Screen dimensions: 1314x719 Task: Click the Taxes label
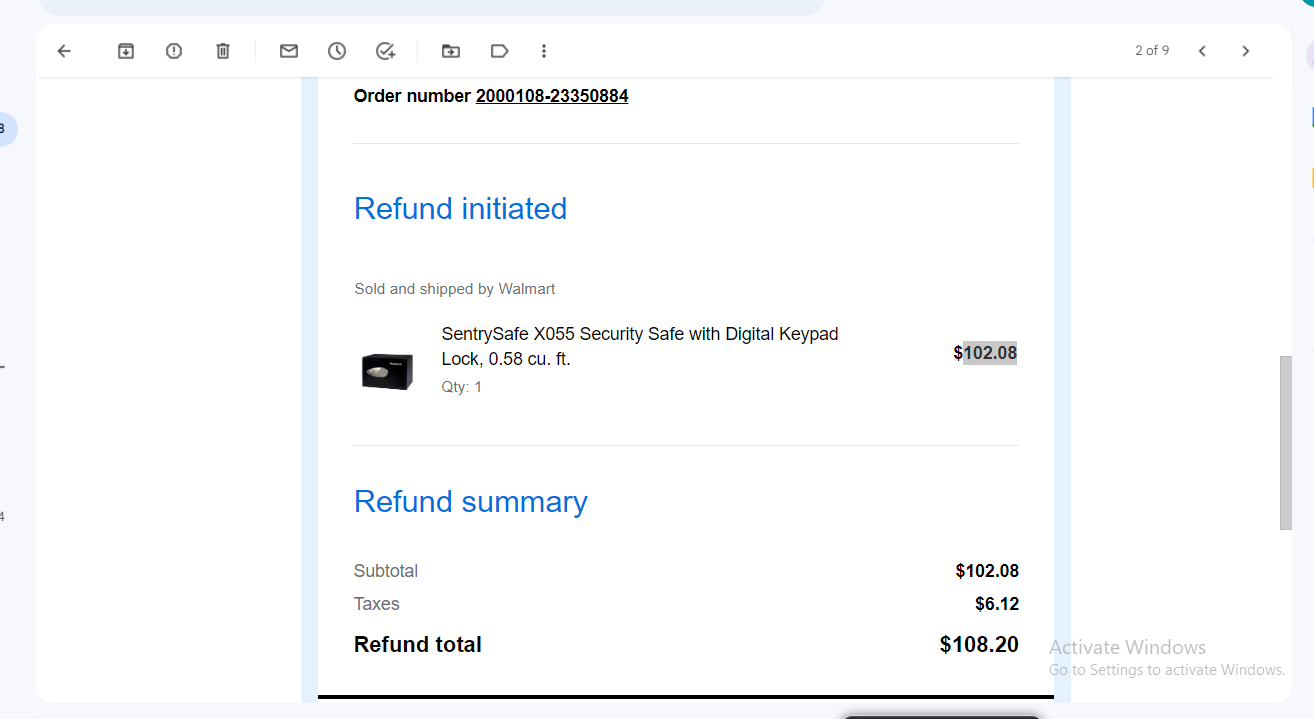click(x=377, y=604)
